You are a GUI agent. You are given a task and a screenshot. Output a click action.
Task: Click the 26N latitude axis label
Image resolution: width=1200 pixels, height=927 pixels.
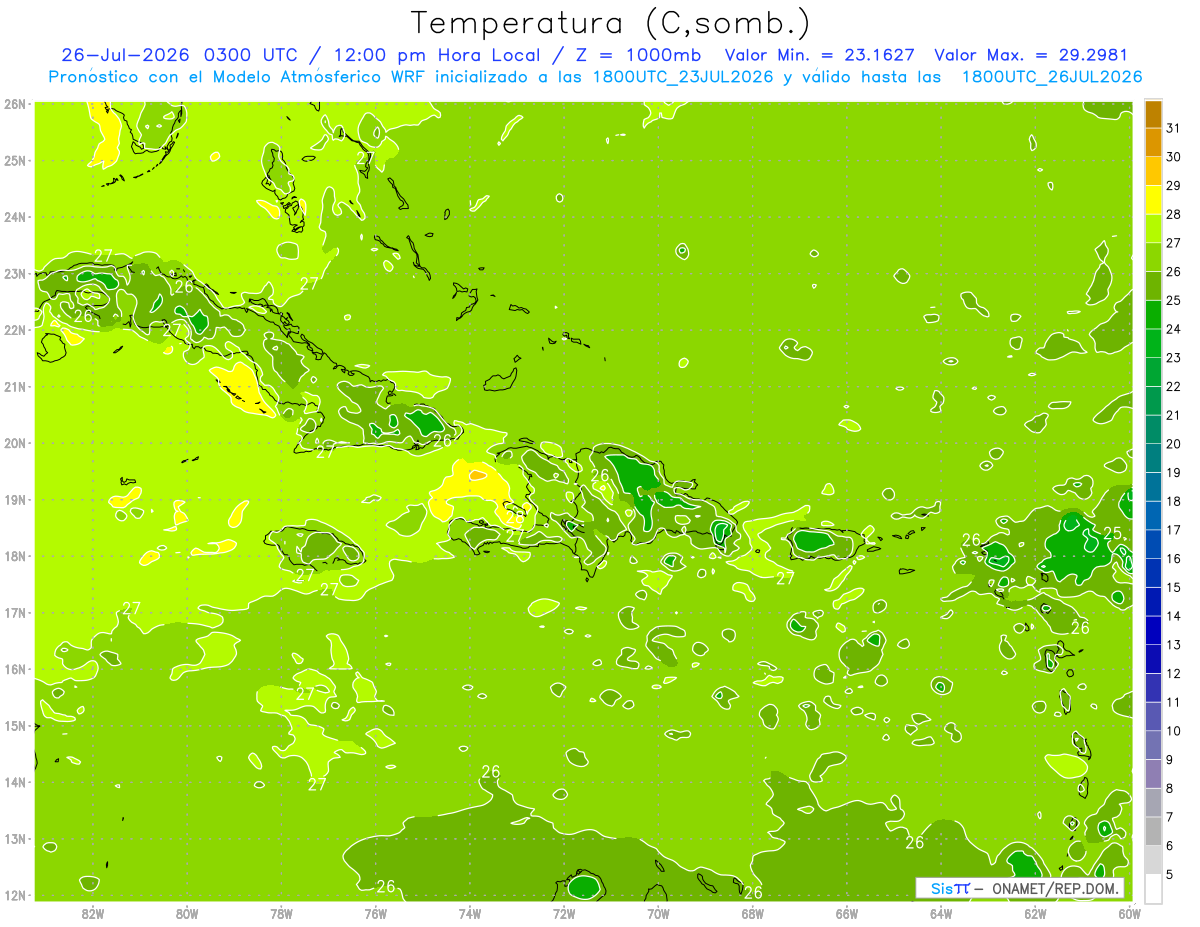(14, 104)
